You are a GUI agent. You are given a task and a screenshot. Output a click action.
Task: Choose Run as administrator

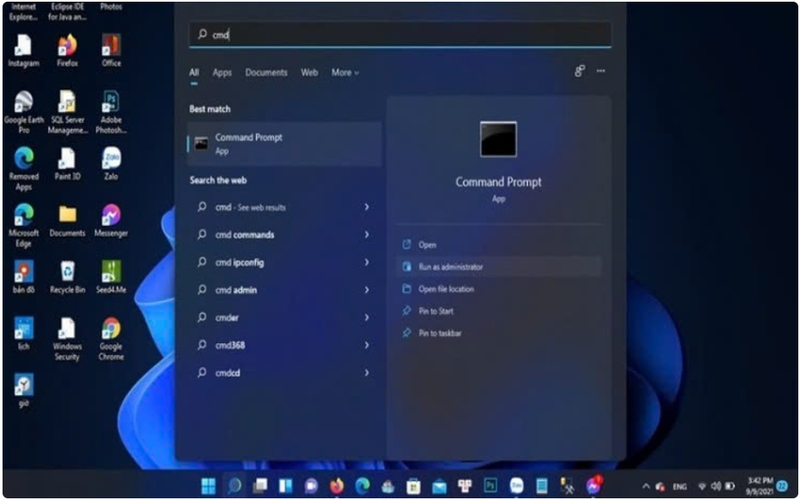(498, 266)
